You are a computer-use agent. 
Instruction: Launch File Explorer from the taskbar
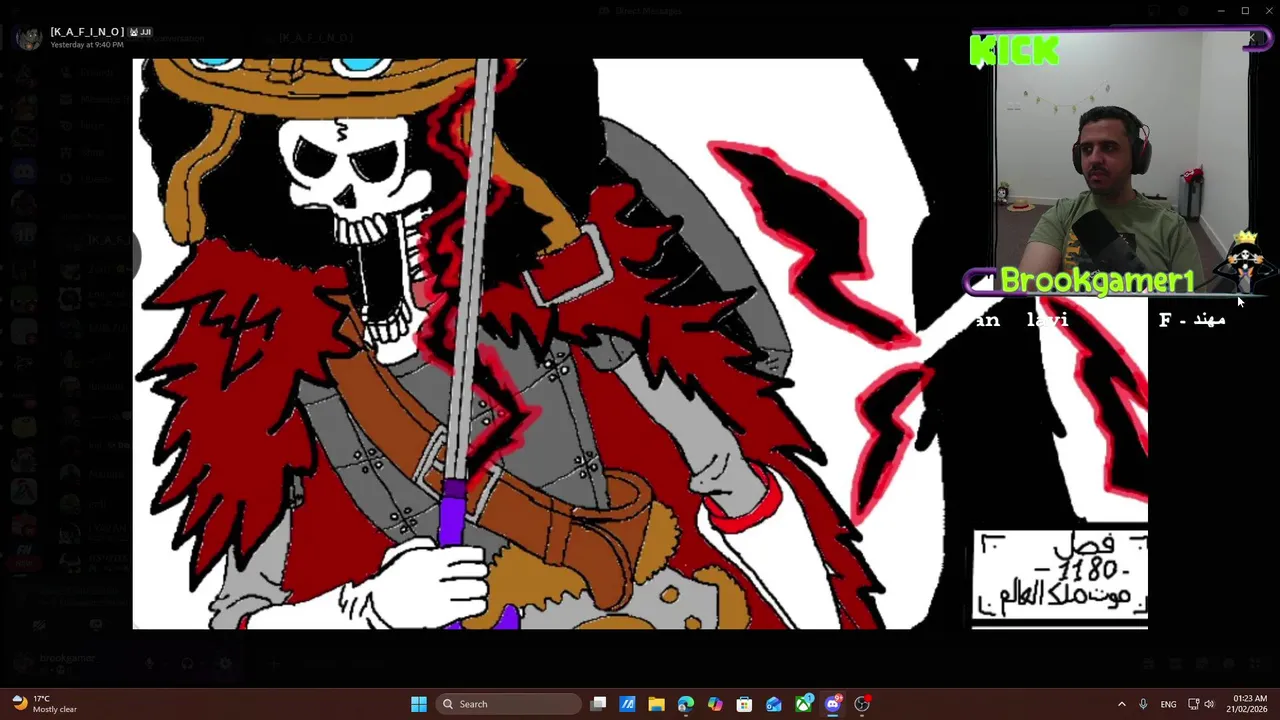pyautogui.click(x=656, y=704)
